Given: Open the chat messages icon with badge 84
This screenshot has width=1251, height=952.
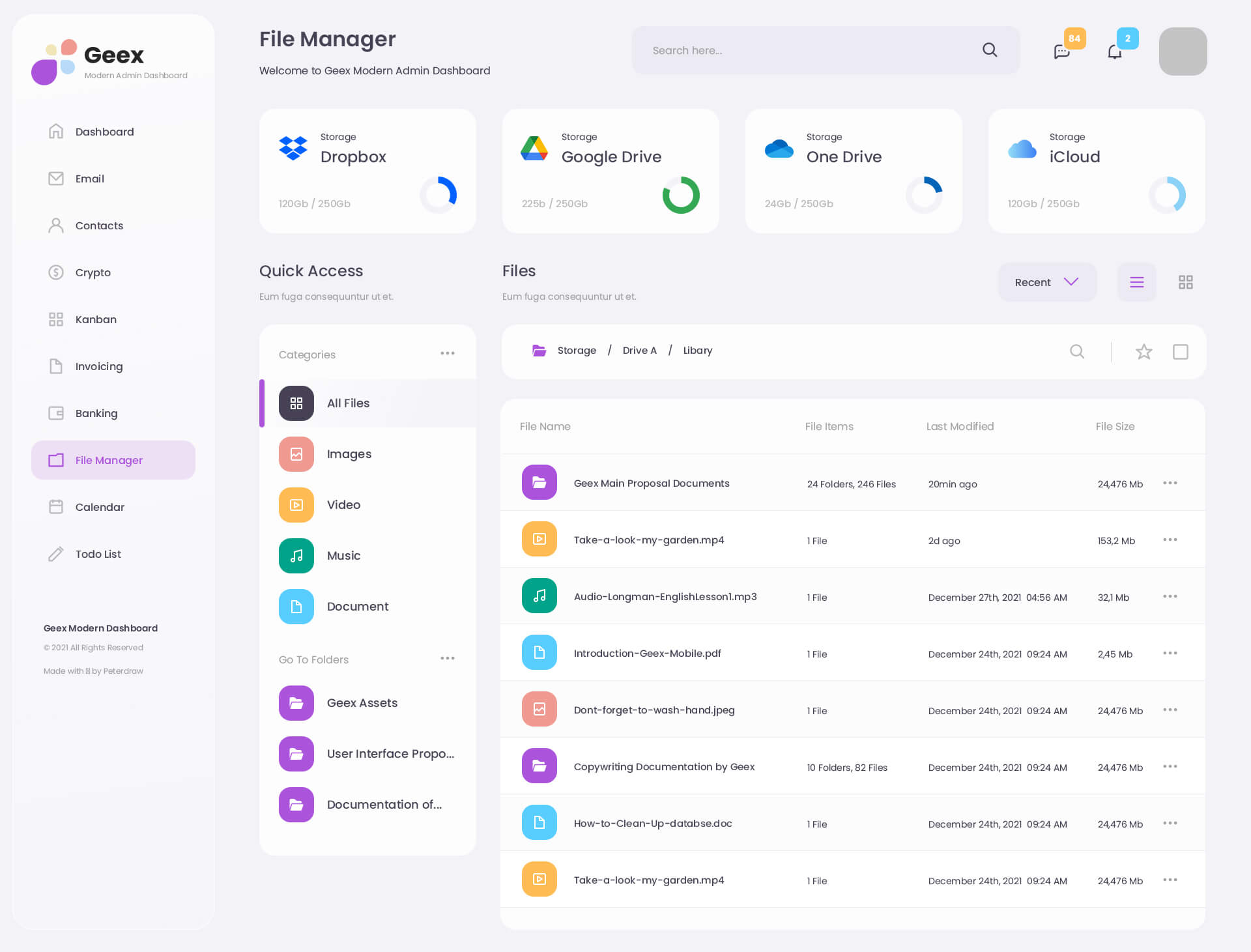Looking at the screenshot, I should click(x=1061, y=51).
